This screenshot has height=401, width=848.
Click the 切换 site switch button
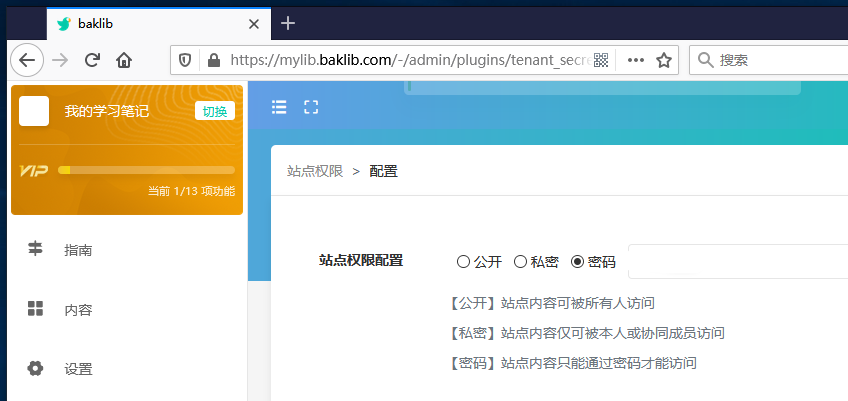click(214, 111)
